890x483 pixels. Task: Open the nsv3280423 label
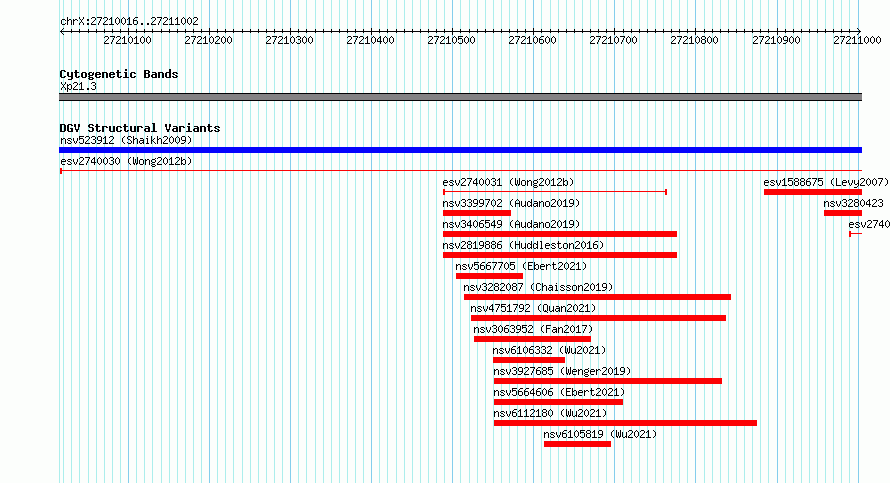pyautogui.click(x=854, y=203)
